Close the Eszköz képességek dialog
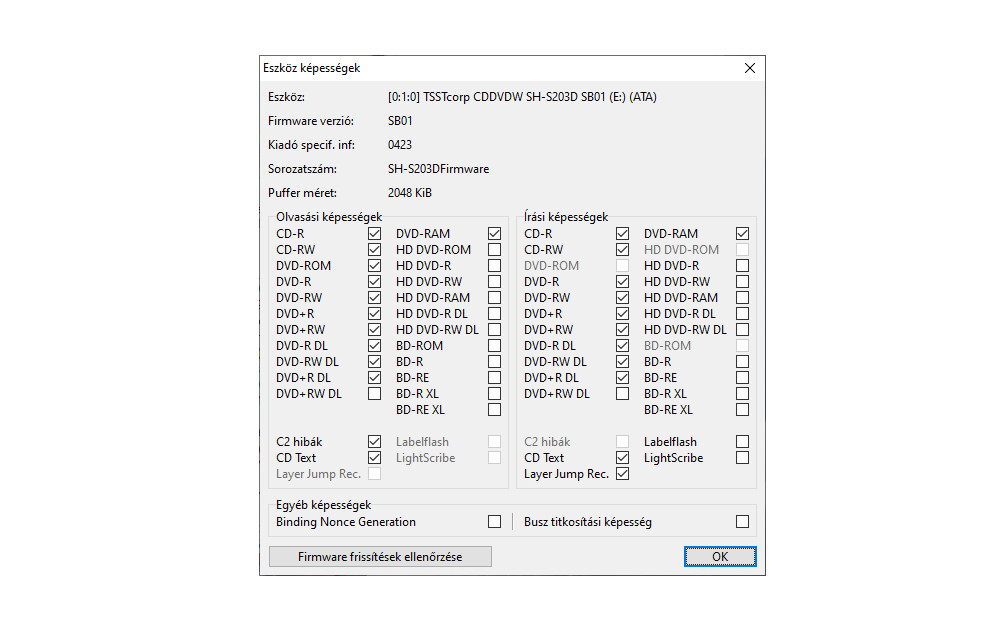The height and width of the screenshot is (640, 1000). coord(749,68)
